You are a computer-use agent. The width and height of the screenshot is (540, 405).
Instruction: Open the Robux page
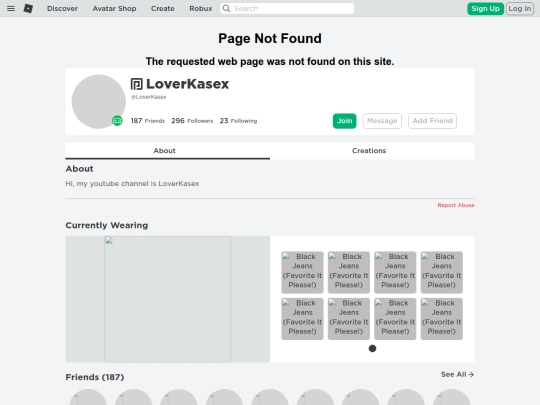coord(201,9)
